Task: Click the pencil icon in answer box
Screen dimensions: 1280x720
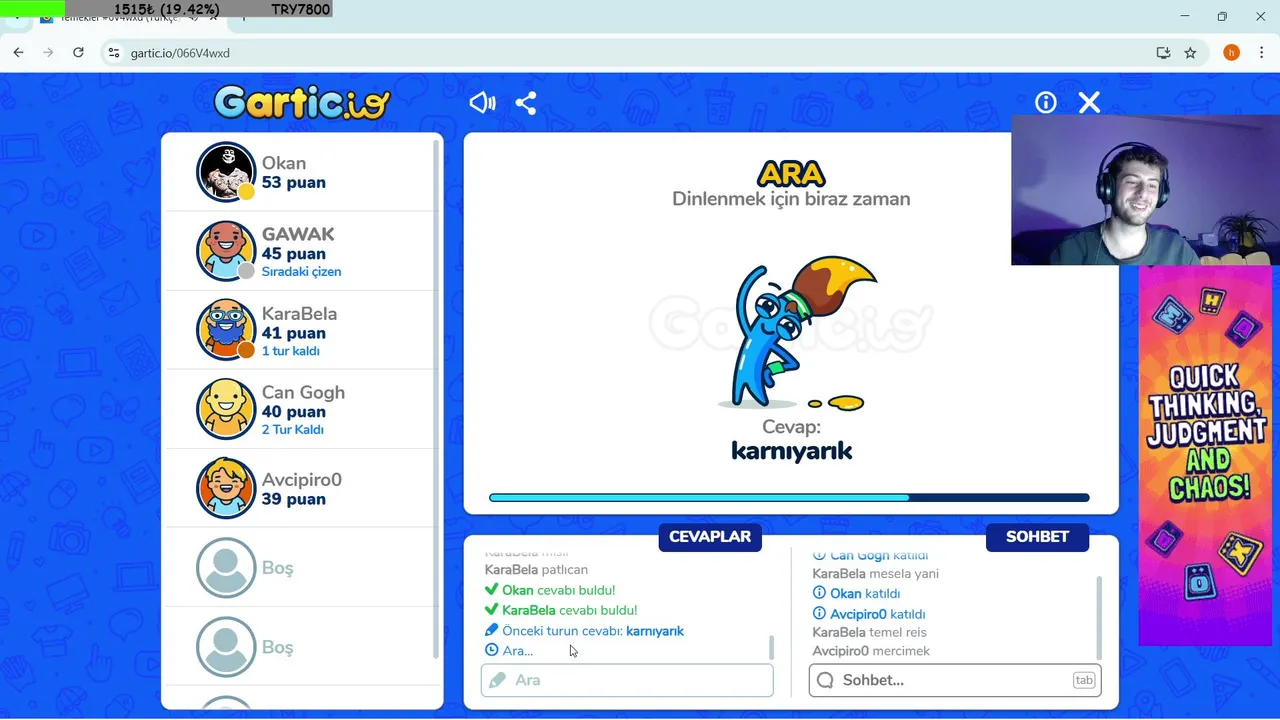Action: pos(497,680)
